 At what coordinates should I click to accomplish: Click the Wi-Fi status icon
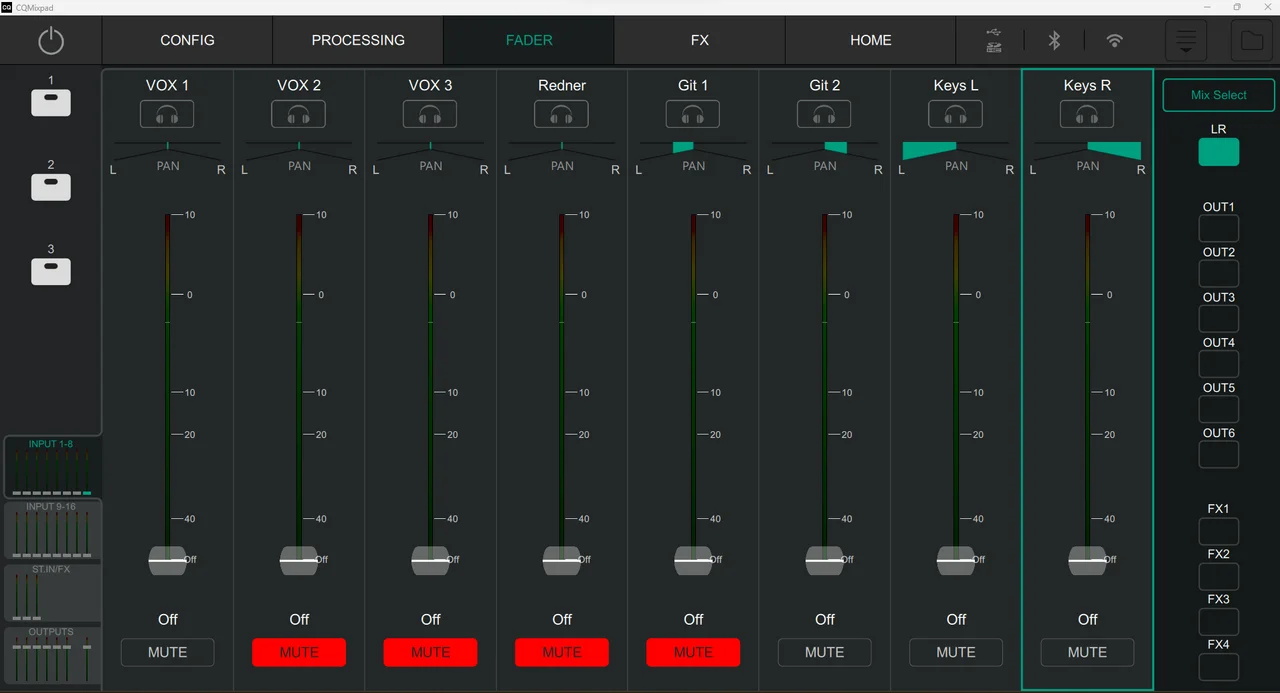(1114, 40)
